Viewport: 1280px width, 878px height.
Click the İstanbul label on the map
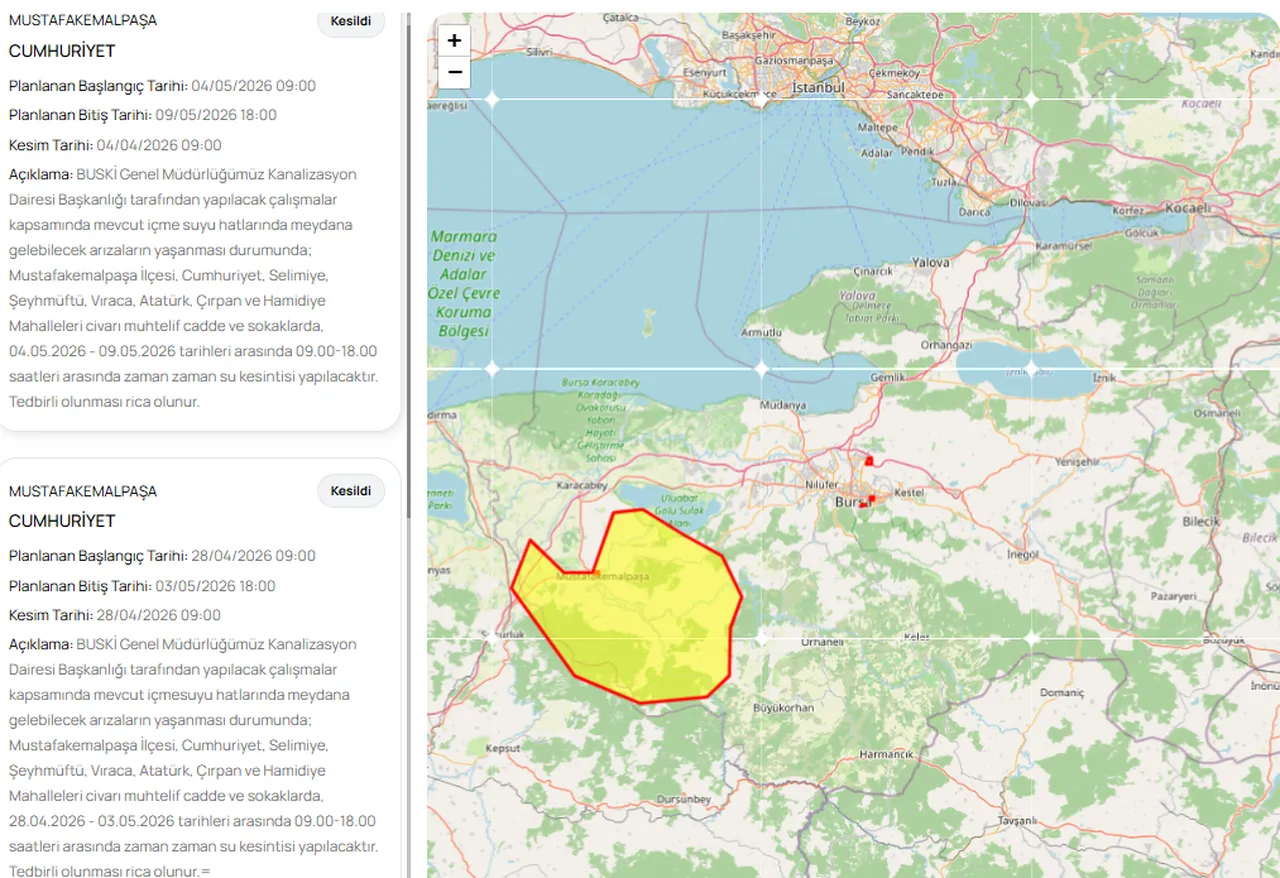(x=818, y=88)
